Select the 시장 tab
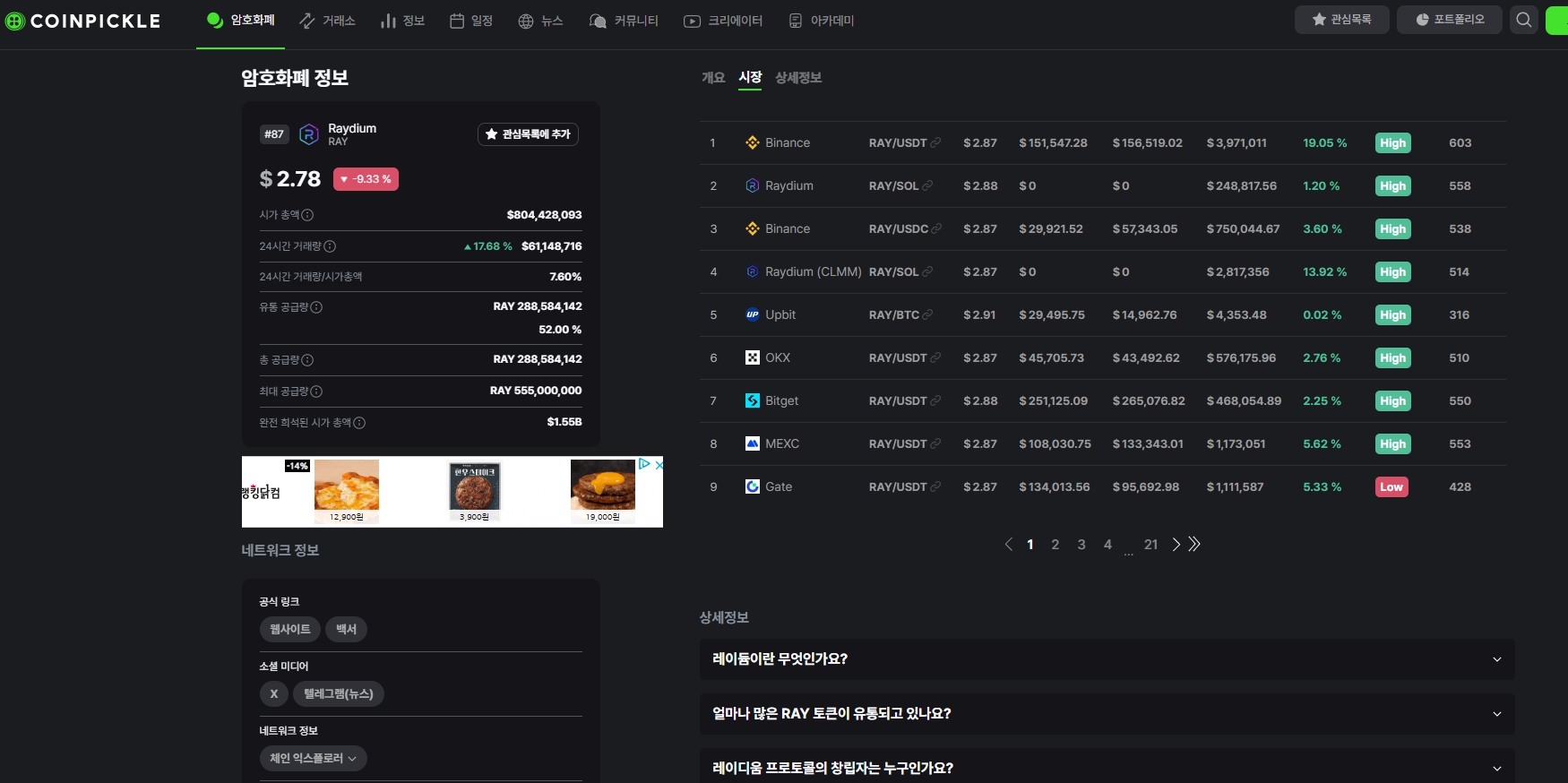This screenshot has height=783, width=1568. pyautogui.click(x=750, y=78)
